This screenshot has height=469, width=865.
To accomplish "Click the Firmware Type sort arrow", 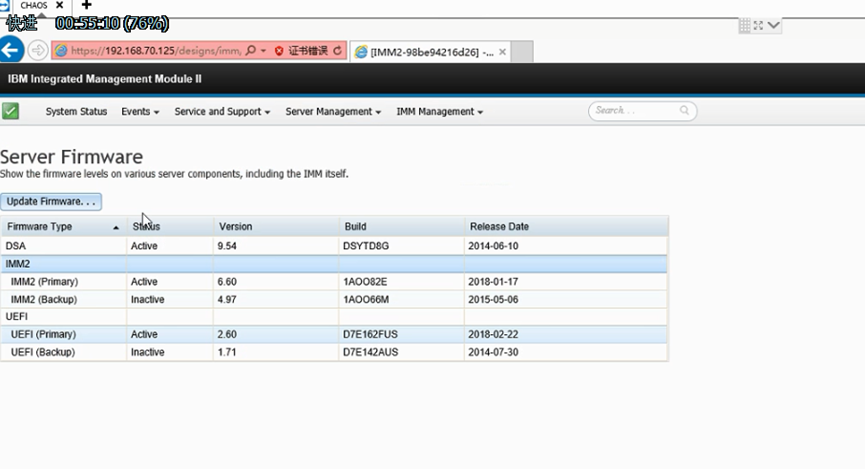I will (116, 227).
